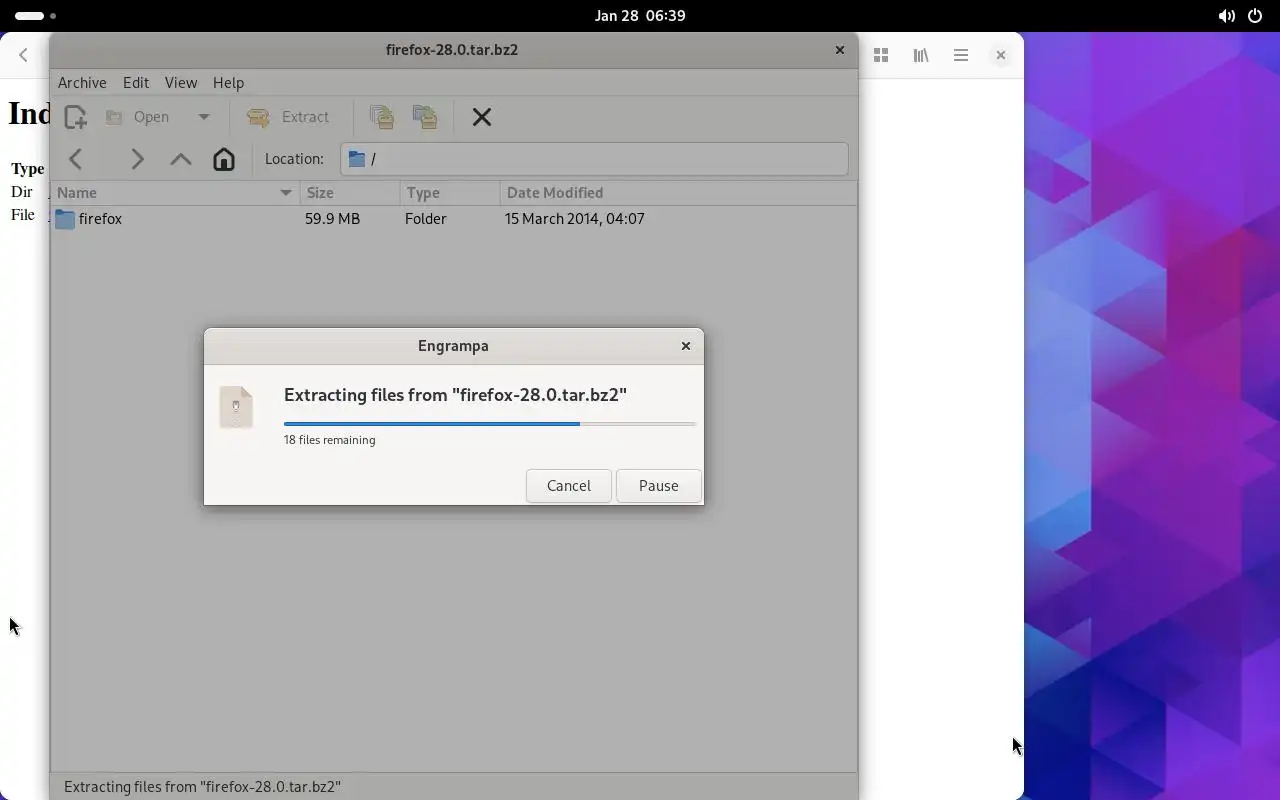The image size is (1280, 800).
Task: Open the Edit menu
Action: pyautogui.click(x=136, y=83)
